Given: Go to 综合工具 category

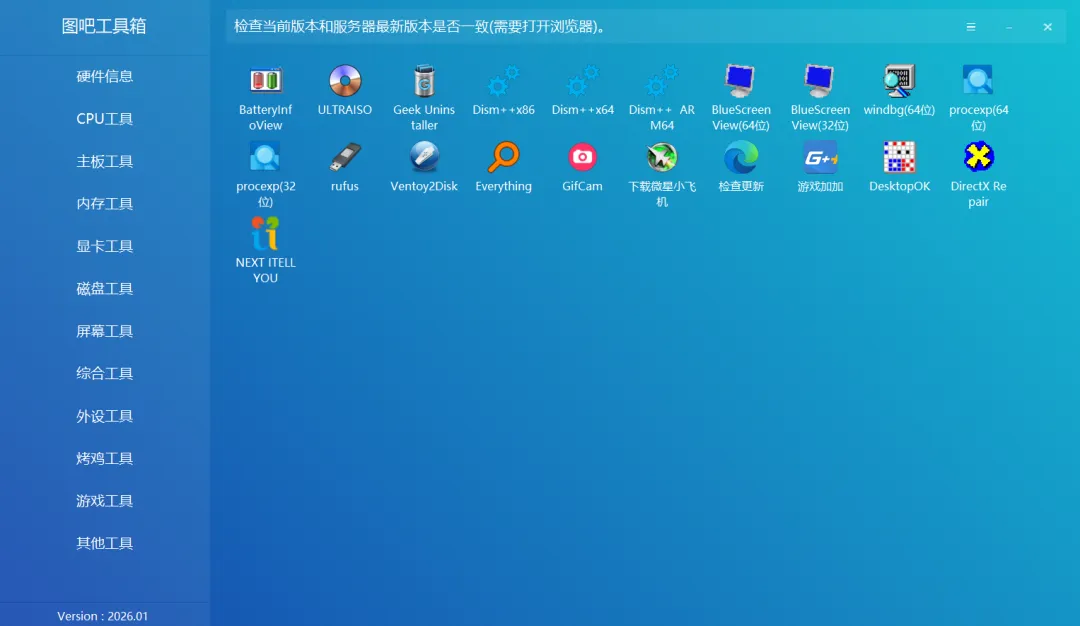Looking at the screenshot, I should tap(105, 373).
